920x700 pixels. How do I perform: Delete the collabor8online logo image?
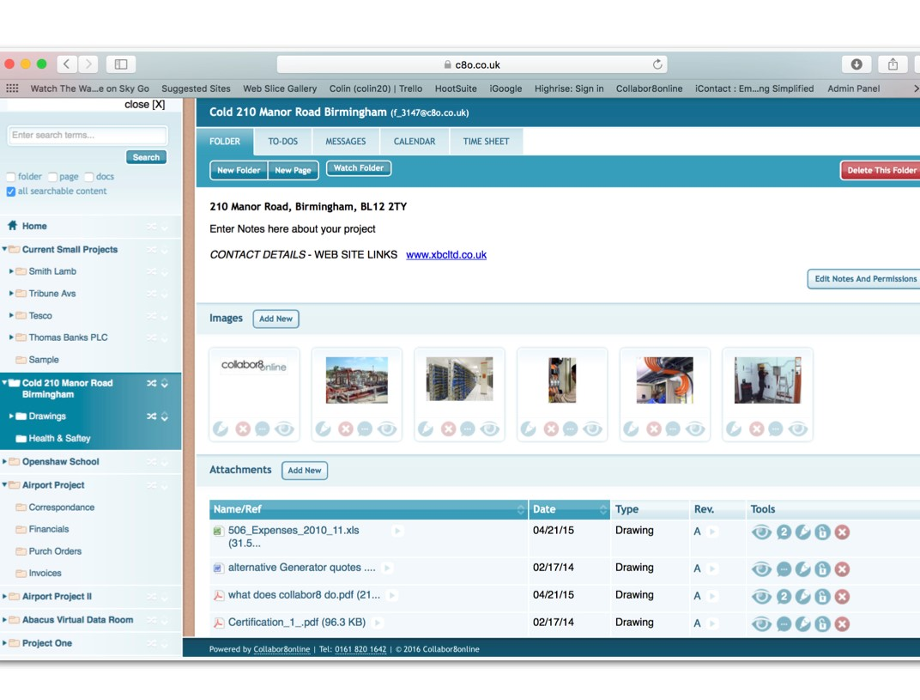pos(243,429)
